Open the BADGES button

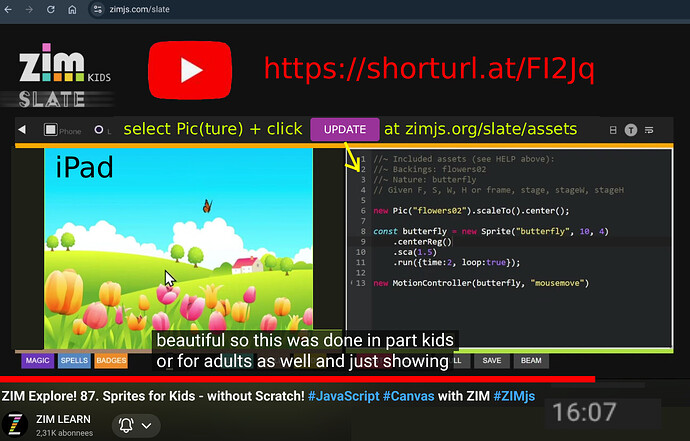tap(111, 360)
